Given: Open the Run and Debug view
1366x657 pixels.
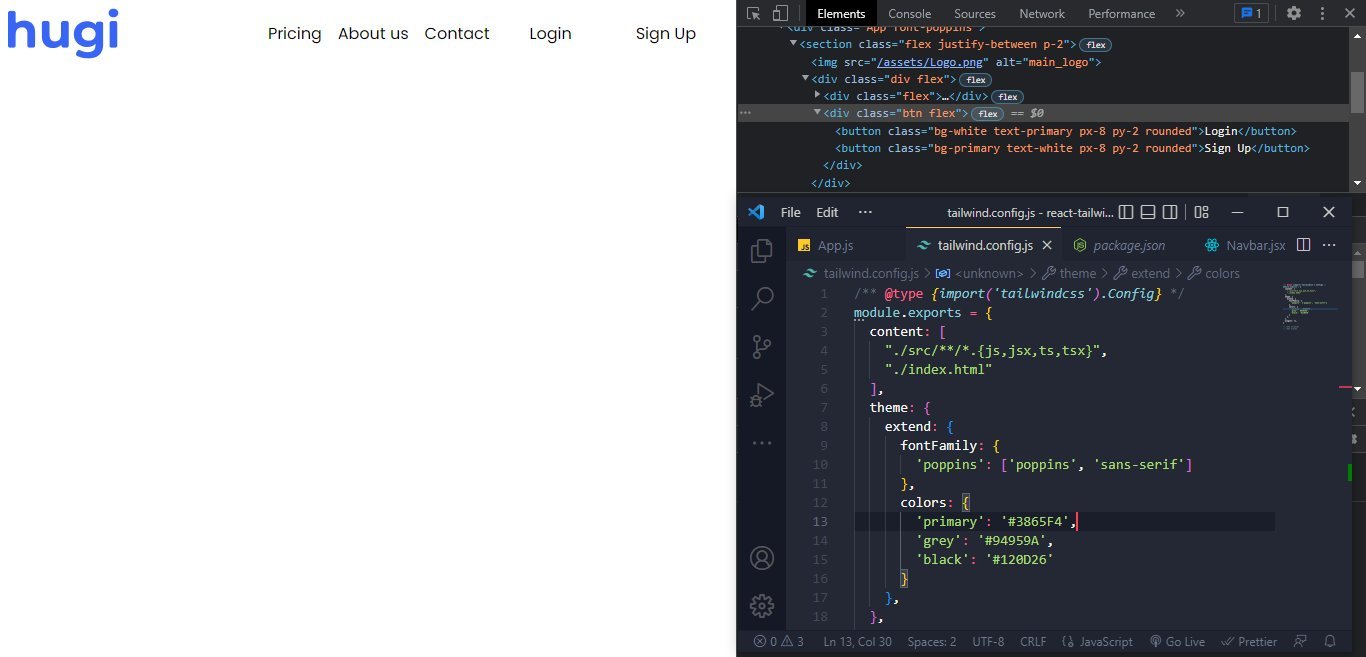Looking at the screenshot, I should tap(762, 394).
